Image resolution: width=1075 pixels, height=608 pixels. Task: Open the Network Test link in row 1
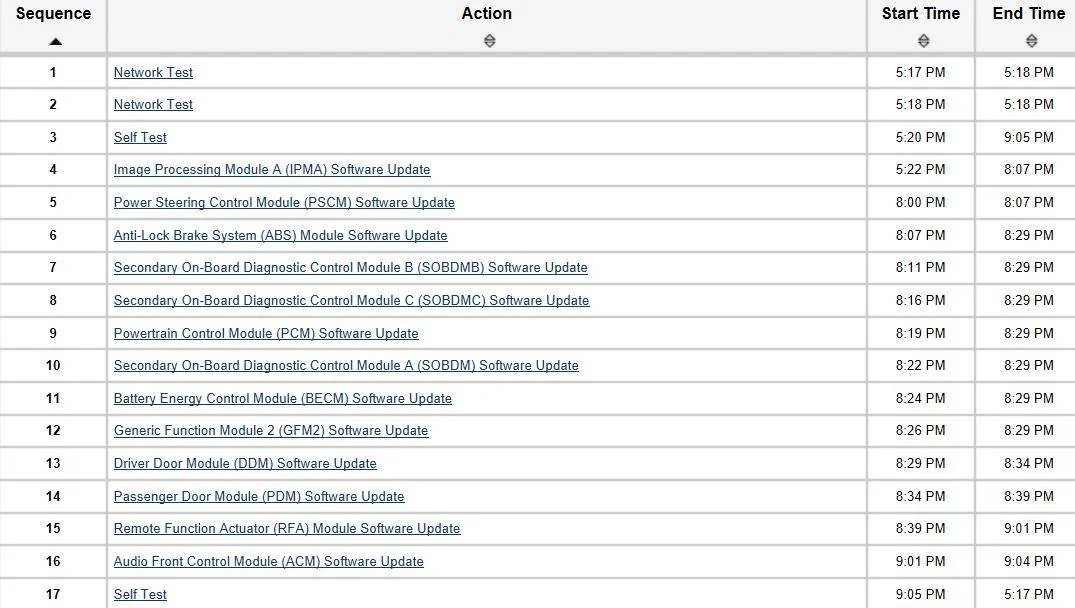(x=153, y=73)
